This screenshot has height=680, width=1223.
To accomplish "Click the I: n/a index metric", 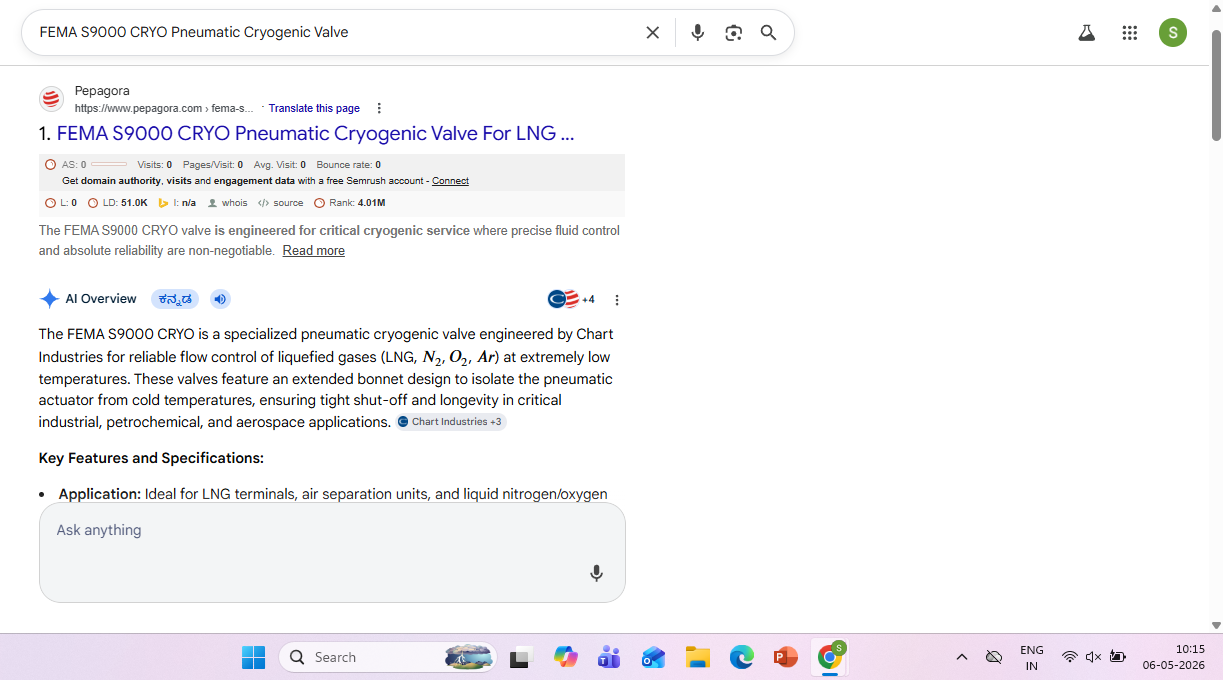I will point(177,203).
